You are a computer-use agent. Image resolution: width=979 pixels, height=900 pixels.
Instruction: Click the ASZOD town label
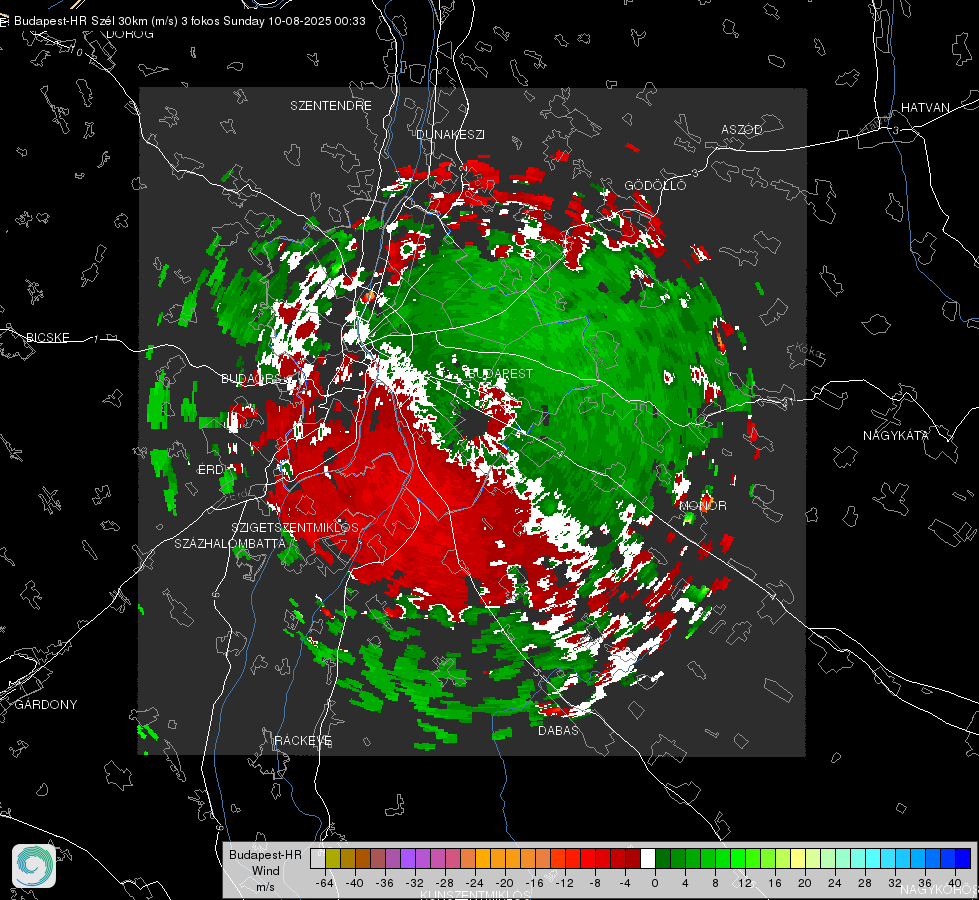(x=742, y=130)
